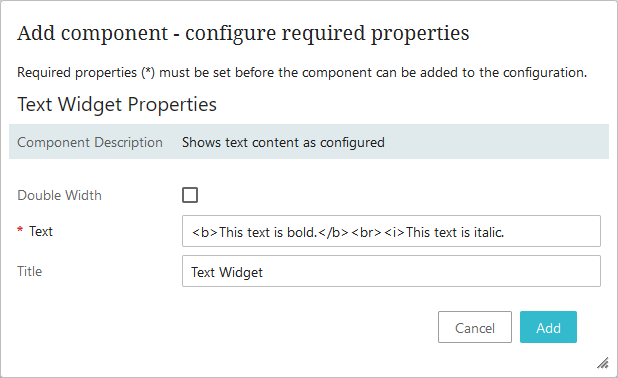Click the Double Width label
The width and height of the screenshot is (618, 378).
[60, 196]
